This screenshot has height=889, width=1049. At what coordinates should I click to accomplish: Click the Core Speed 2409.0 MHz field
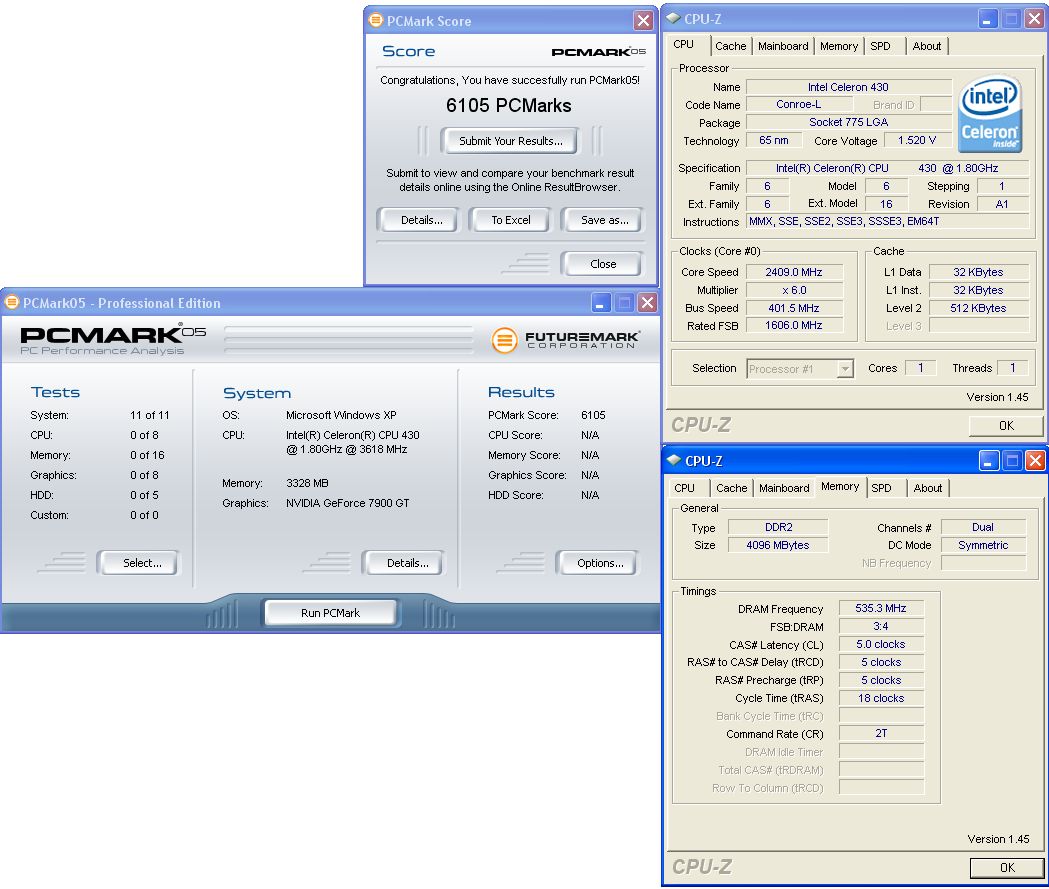click(x=794, y=272)
